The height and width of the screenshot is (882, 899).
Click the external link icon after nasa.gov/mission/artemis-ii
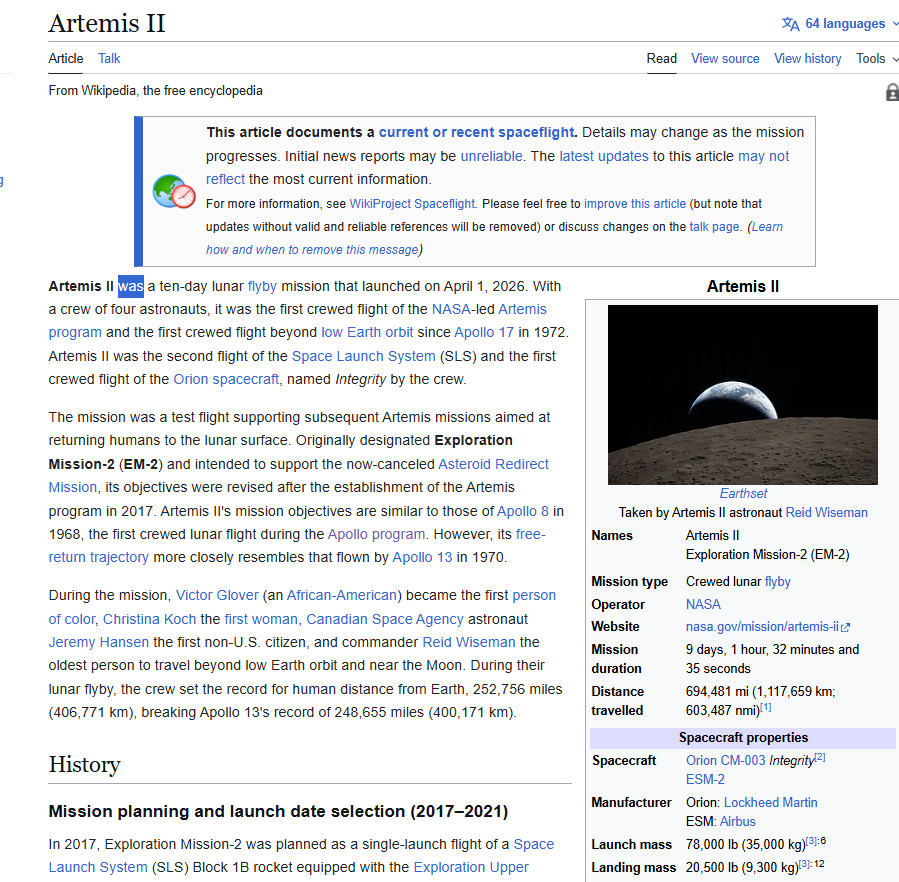(x=850, y=626)
